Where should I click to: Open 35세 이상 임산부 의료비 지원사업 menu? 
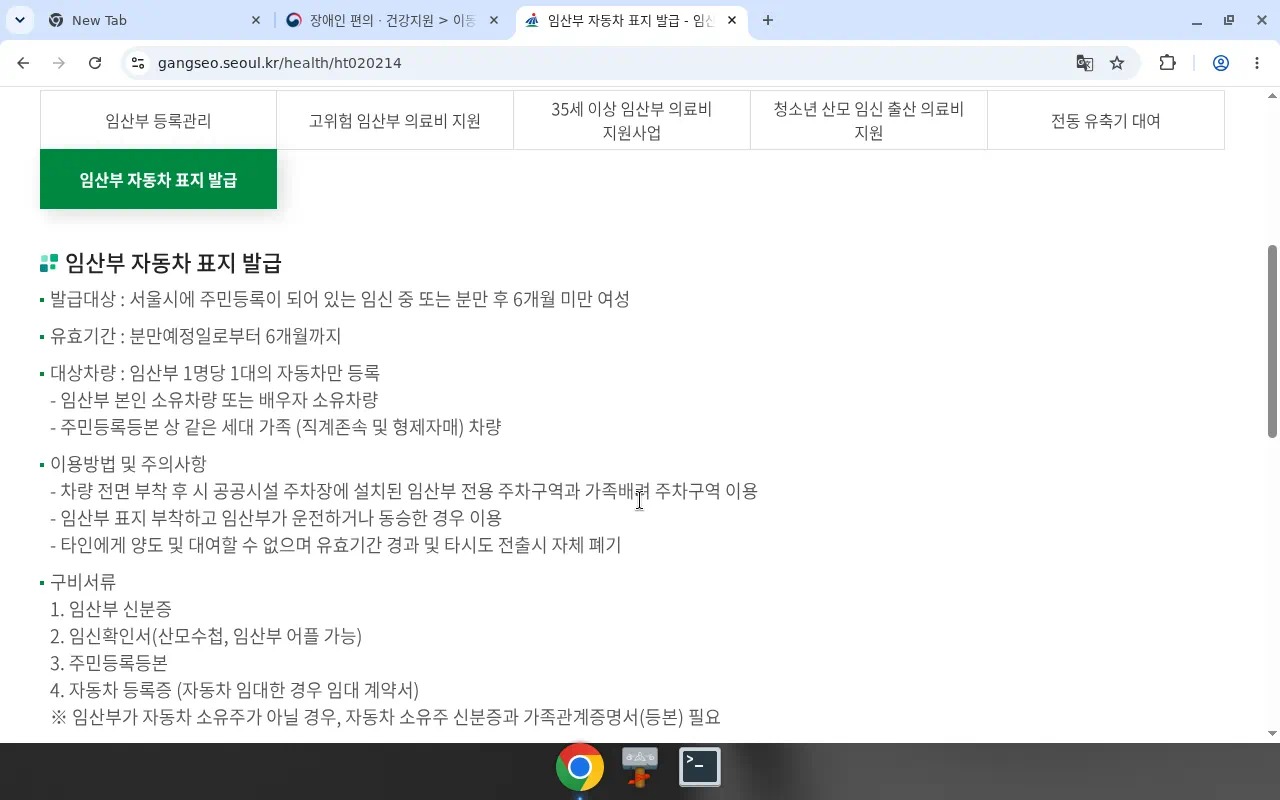[x=632, y=120]
